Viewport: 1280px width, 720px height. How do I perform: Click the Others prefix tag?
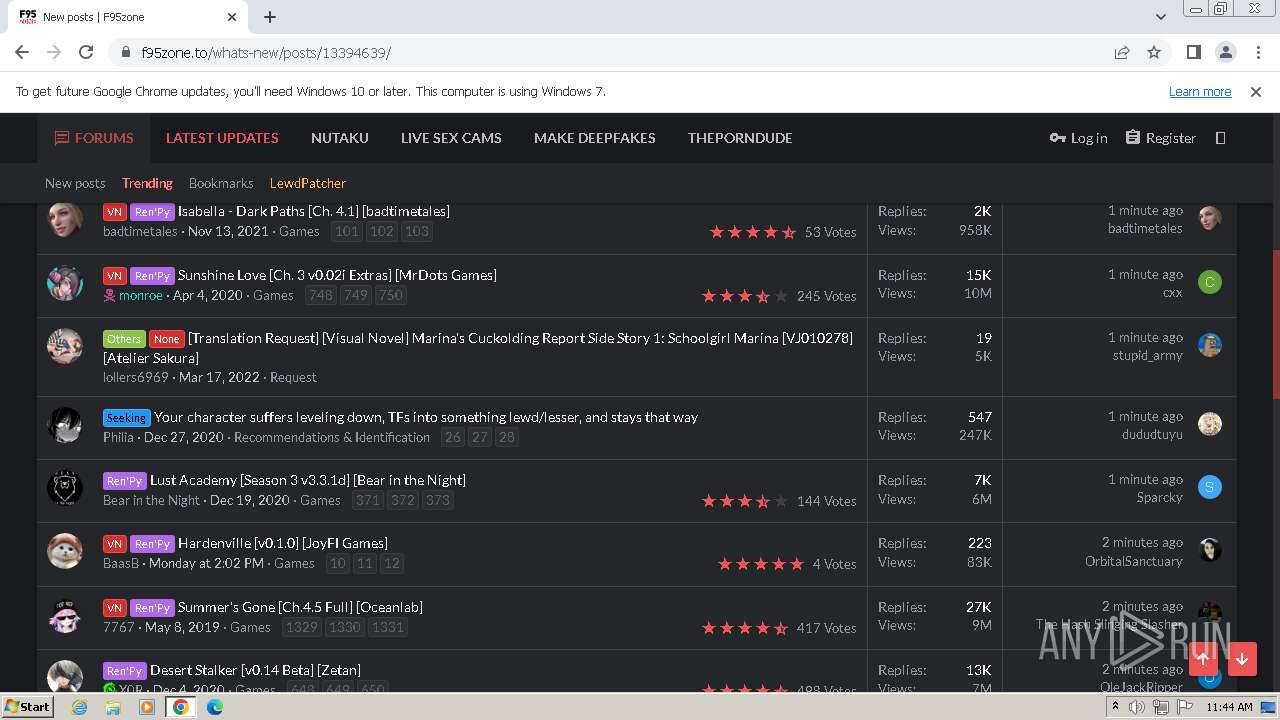pyautogui.click(x=124, y=338)
